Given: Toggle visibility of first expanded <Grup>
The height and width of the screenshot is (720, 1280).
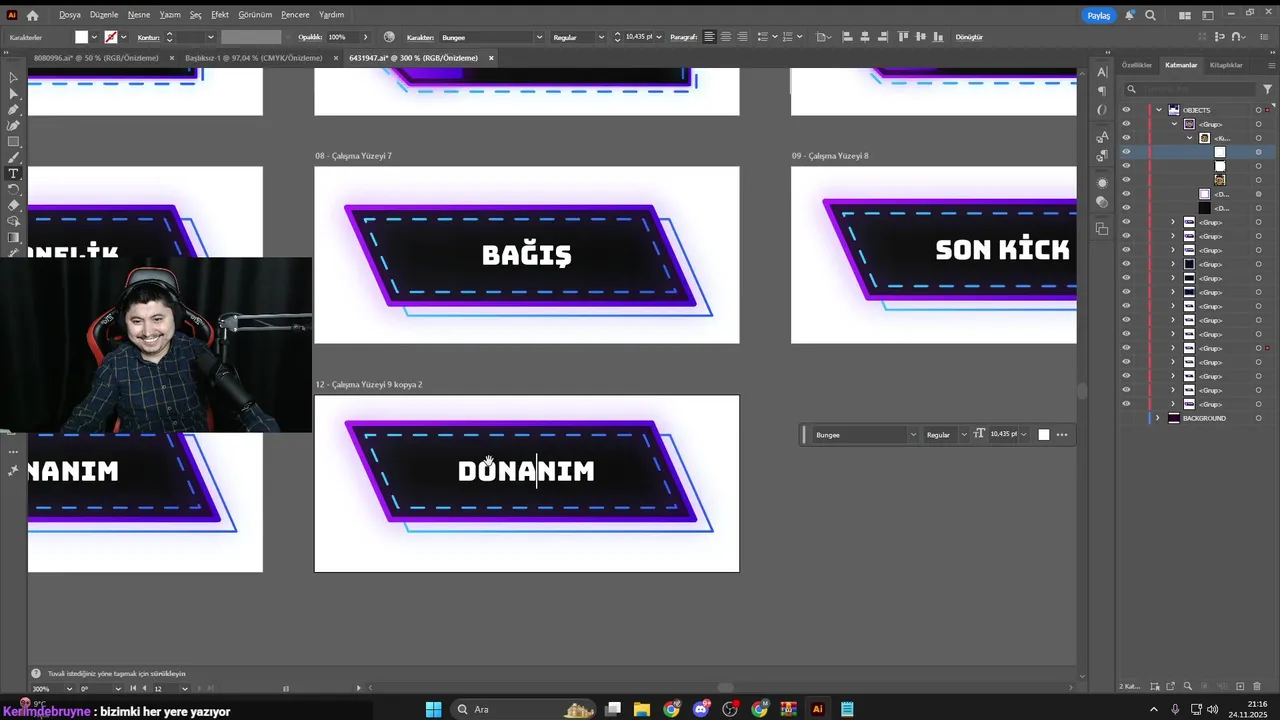Looking at the screenshot, I should [1126, 124].
